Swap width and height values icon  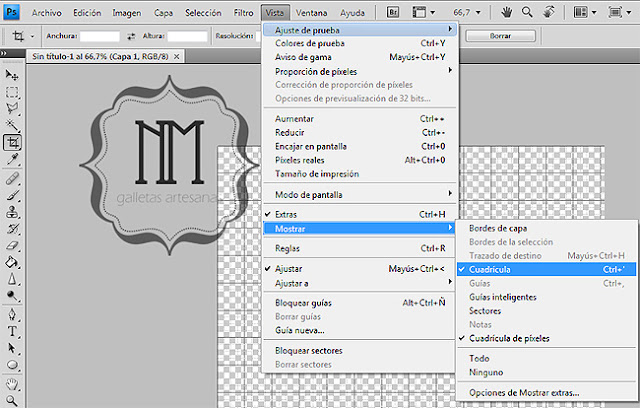[x=131, y=36]
